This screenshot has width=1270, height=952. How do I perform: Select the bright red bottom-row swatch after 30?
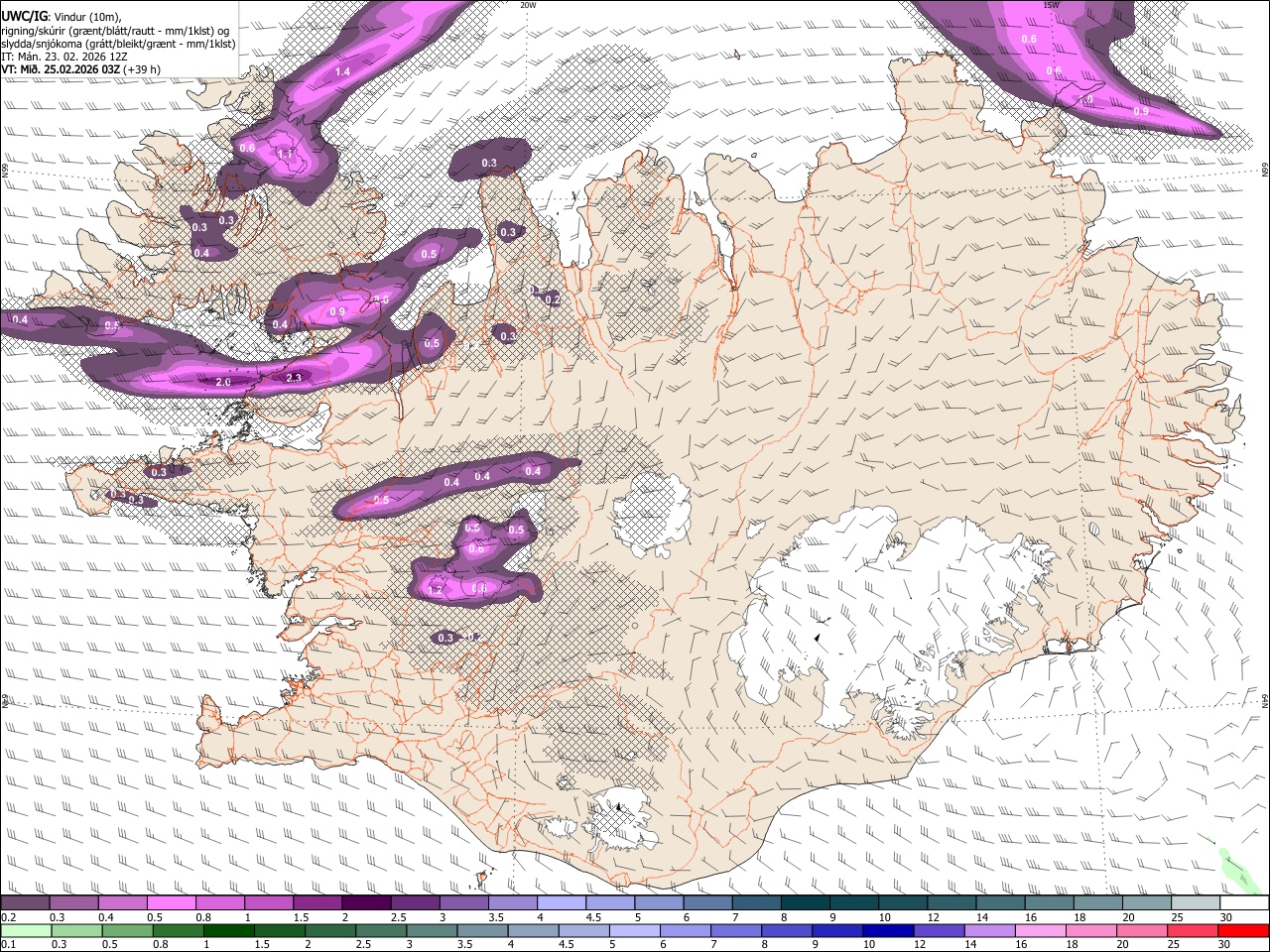(1242, 930)
